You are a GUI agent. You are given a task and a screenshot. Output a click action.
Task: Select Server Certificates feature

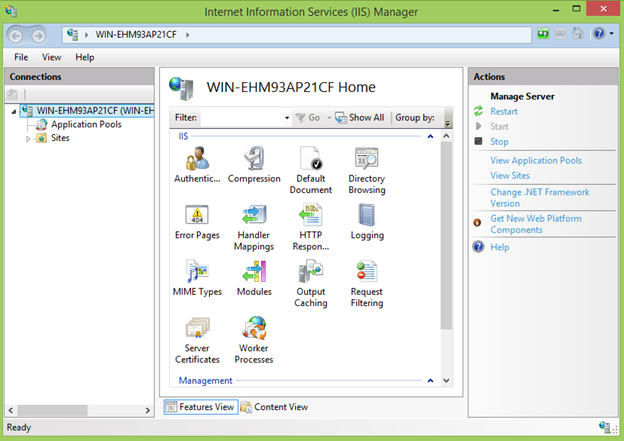click(x=197, y=340)
